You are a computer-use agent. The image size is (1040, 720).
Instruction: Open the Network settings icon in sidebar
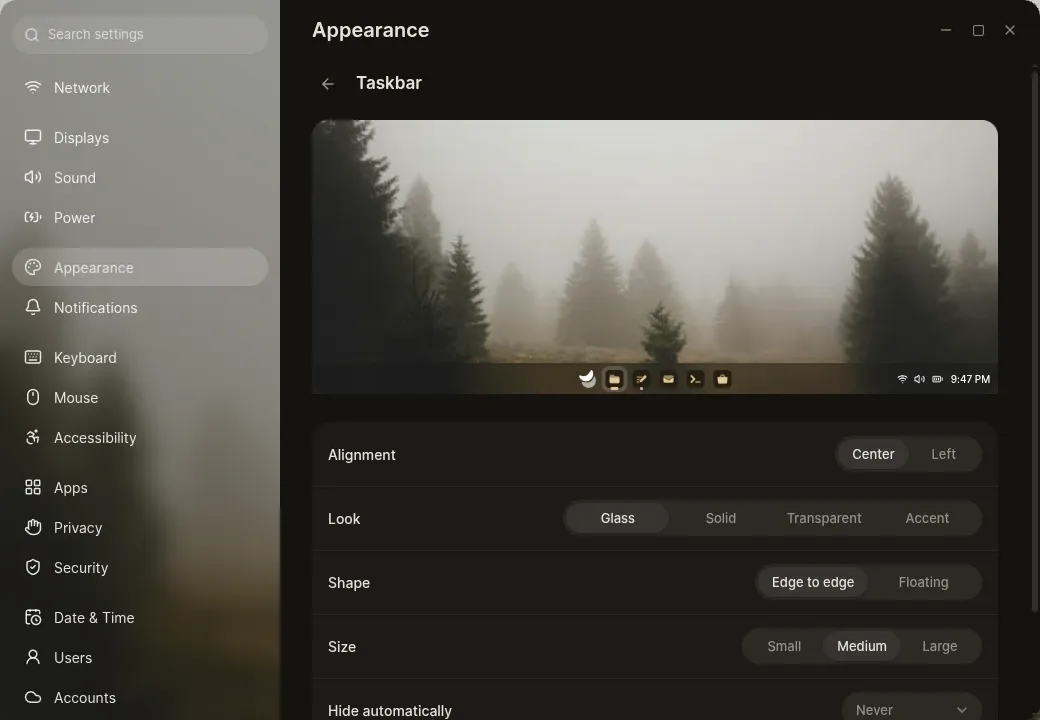(x=32, y=88)
